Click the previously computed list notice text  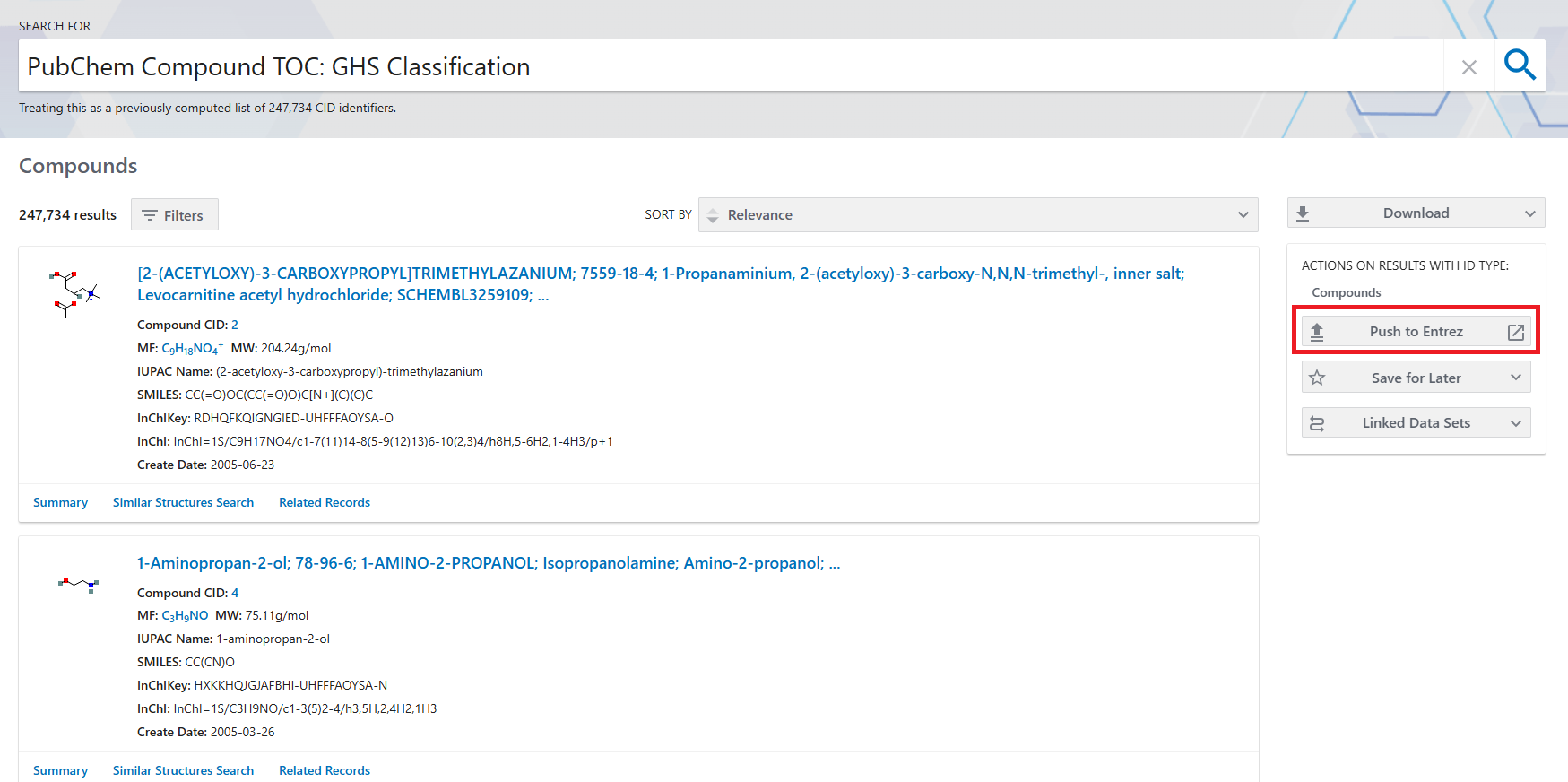[x=207, y=108]
